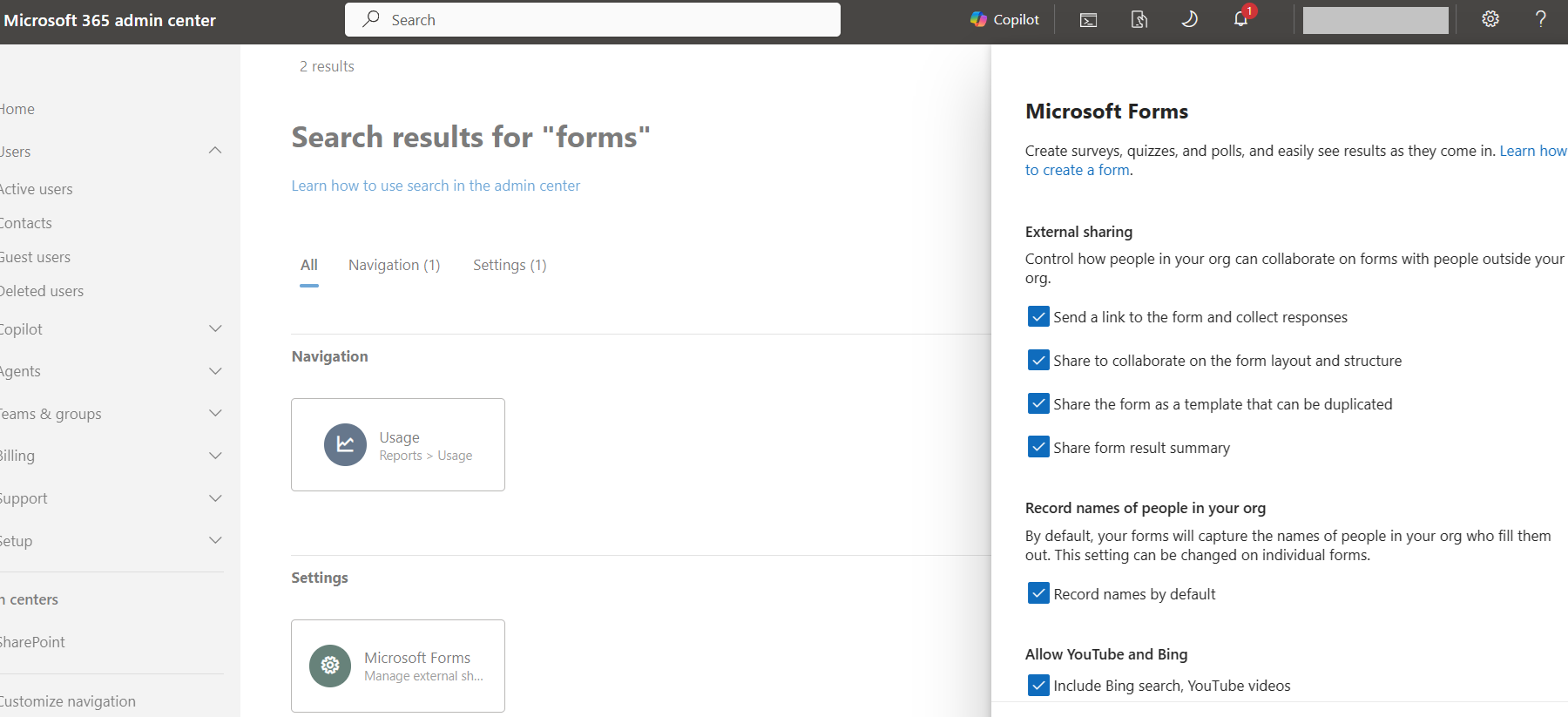
Task: Expand the Agents navigation chevron
Action: [215, 371]
